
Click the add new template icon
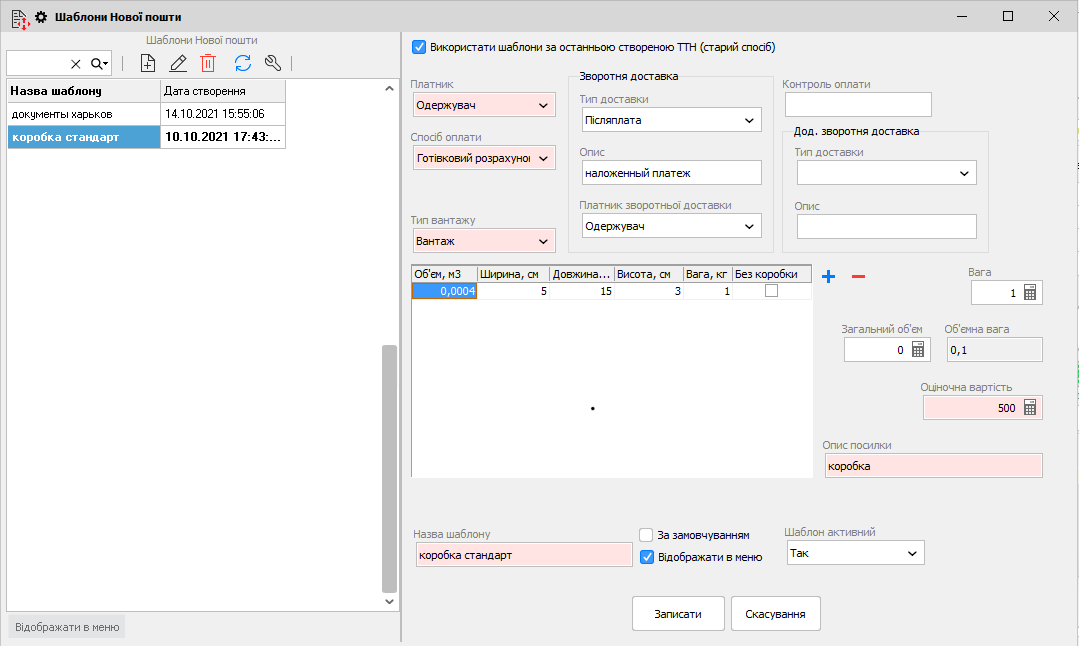coord(148,63)
